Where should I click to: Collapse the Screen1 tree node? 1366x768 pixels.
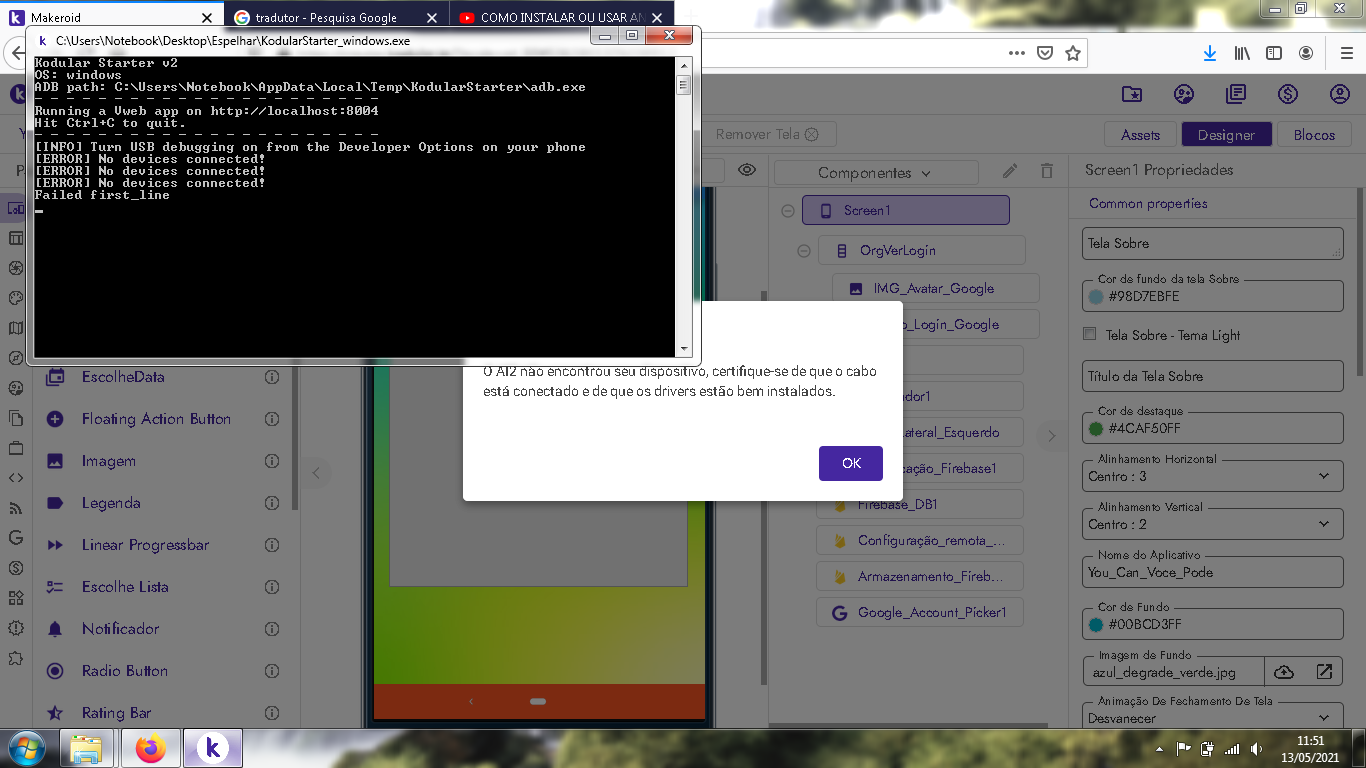pyautogui.click(x=788, y=211)
